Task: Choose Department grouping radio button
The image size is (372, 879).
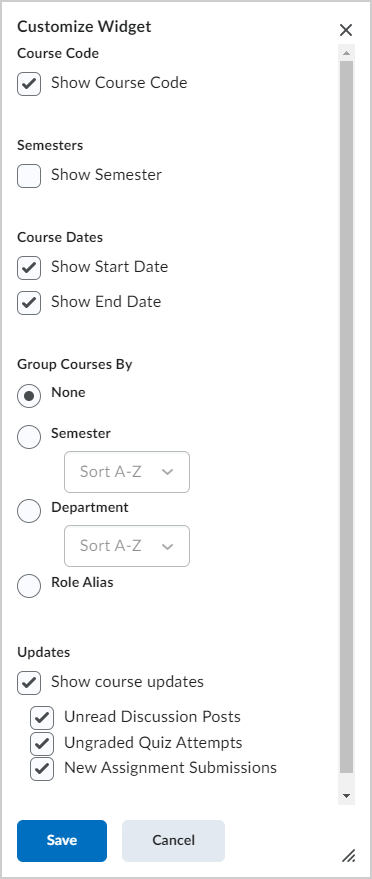Action: [x=29, y=511]
